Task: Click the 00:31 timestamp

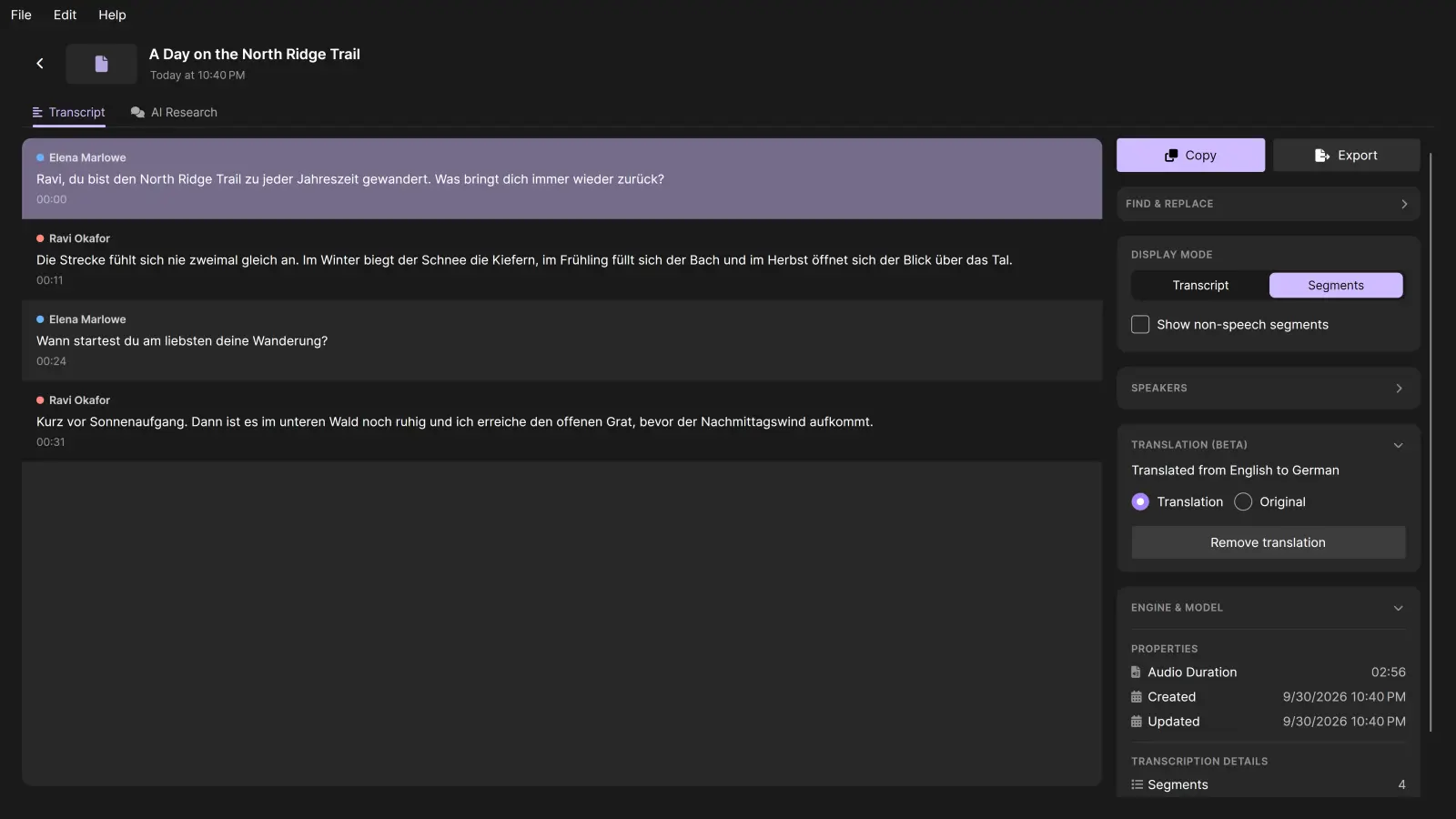Action: [51, 442]
